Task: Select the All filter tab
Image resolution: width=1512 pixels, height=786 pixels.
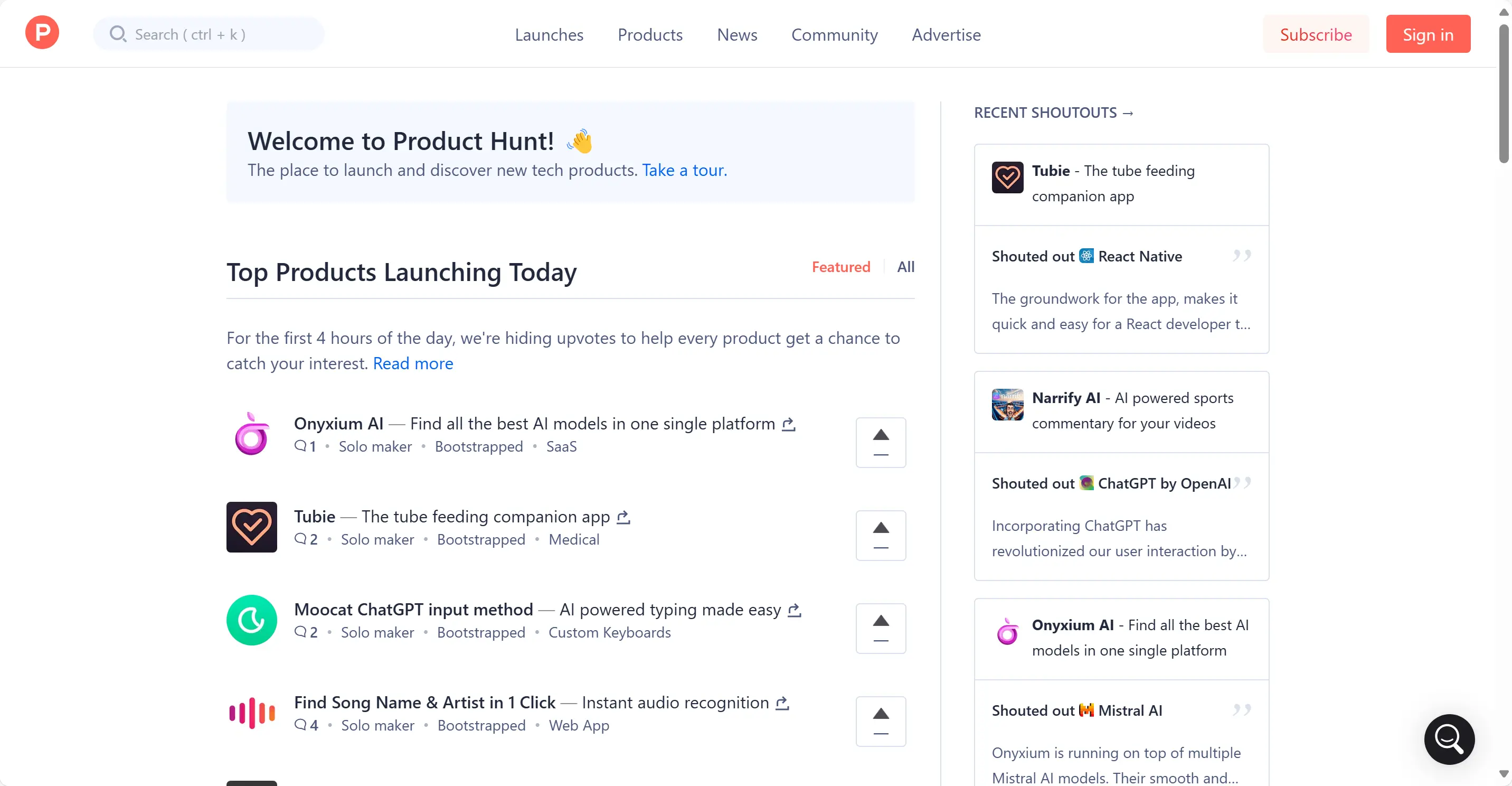Action: click(906, 267)
